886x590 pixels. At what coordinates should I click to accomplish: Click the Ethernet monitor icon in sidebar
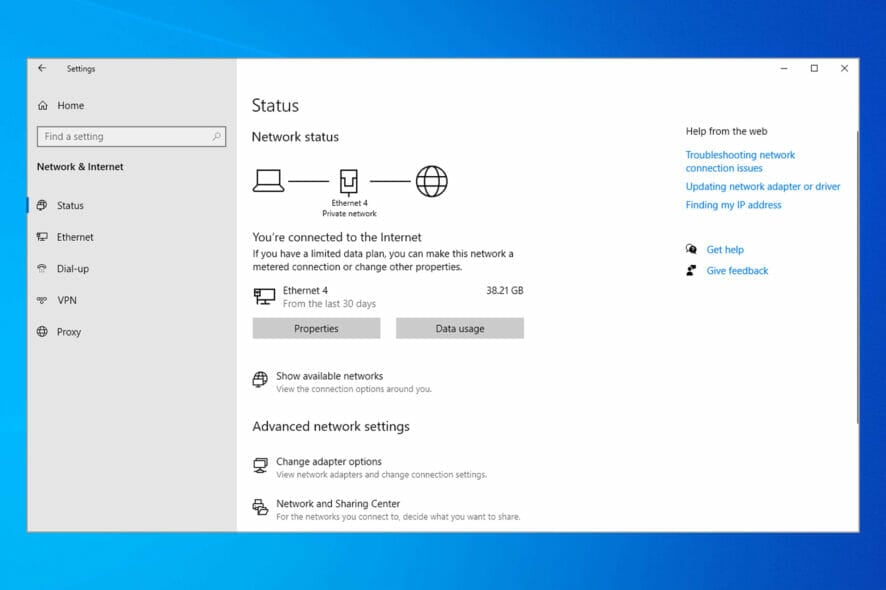(42, 237)
